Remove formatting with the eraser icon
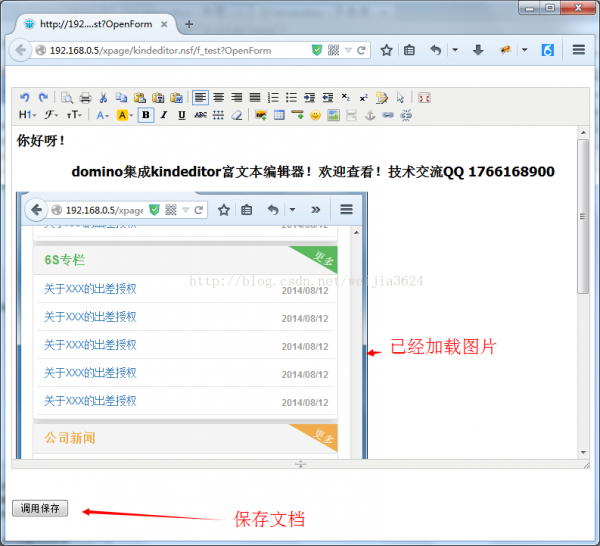The height and width of the screenshot is (546, 600). coord(237,115)
